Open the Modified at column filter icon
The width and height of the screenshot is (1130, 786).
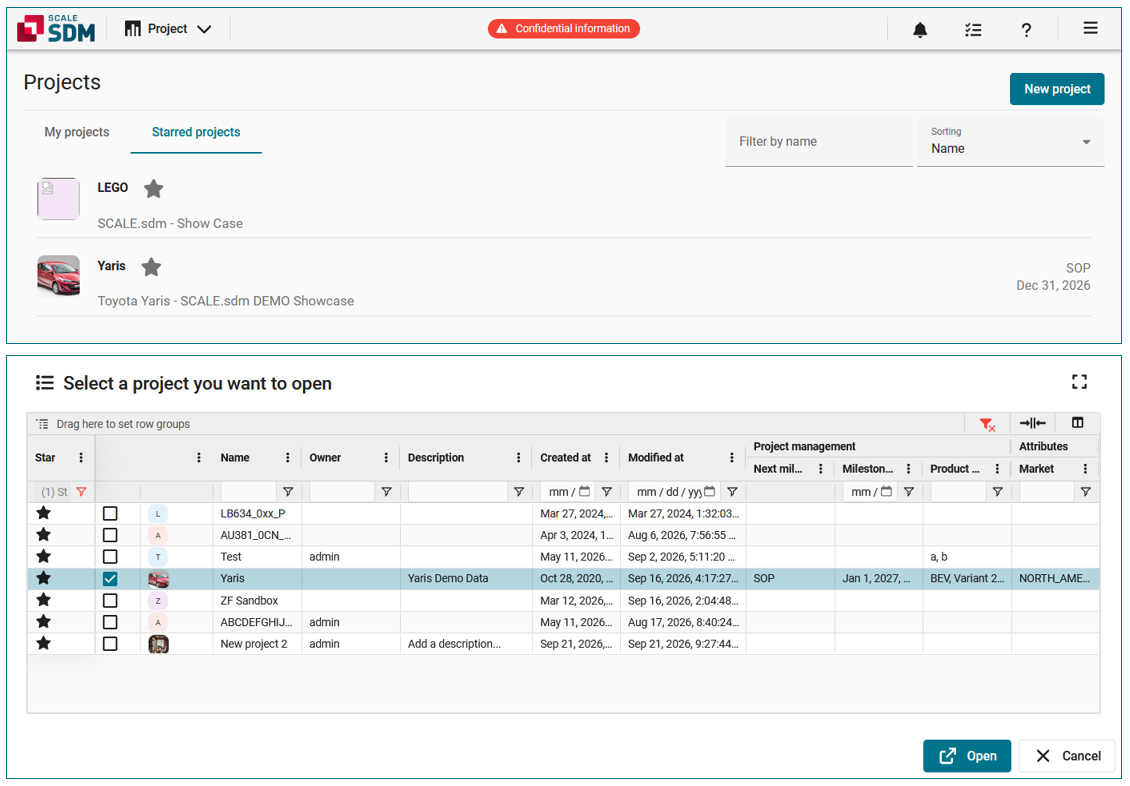tap(732, 492)
